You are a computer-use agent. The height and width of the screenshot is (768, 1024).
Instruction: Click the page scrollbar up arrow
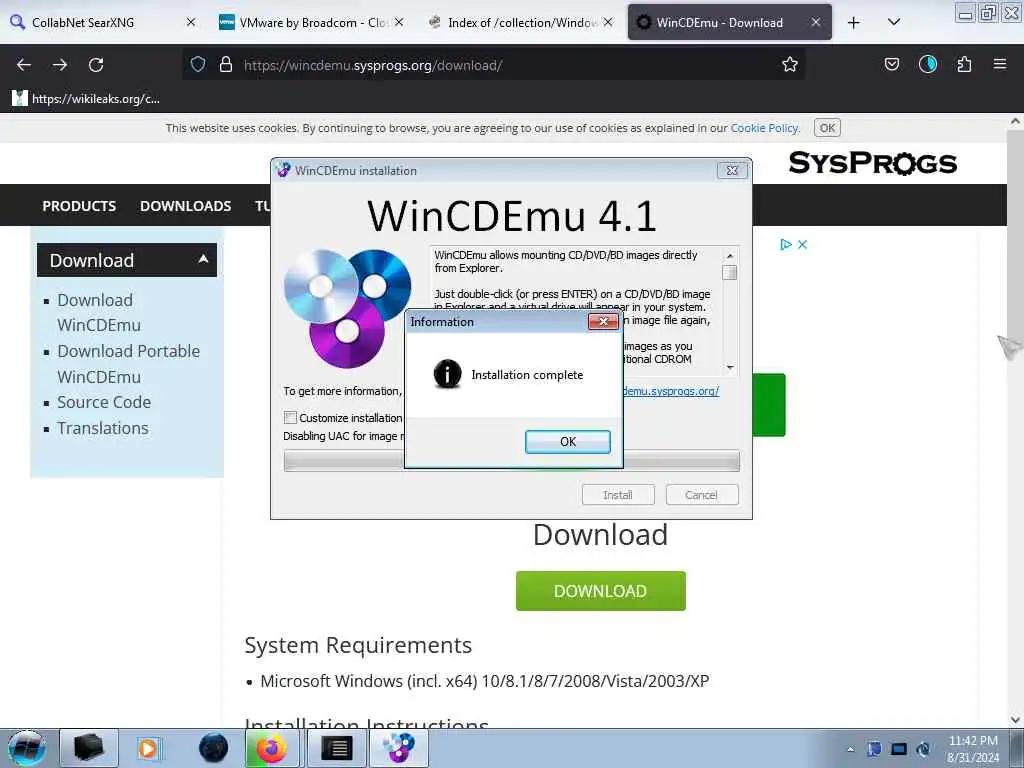1015,121
